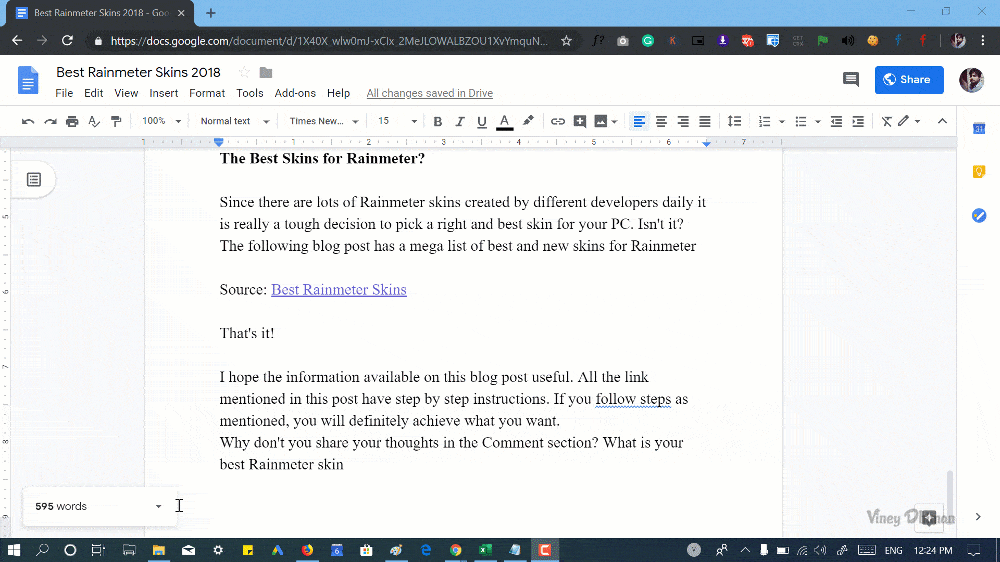The width and height of the screenshot is (1000, 562).
Task: Expand the bulleted list style dropdown
Action: [818, 121]
